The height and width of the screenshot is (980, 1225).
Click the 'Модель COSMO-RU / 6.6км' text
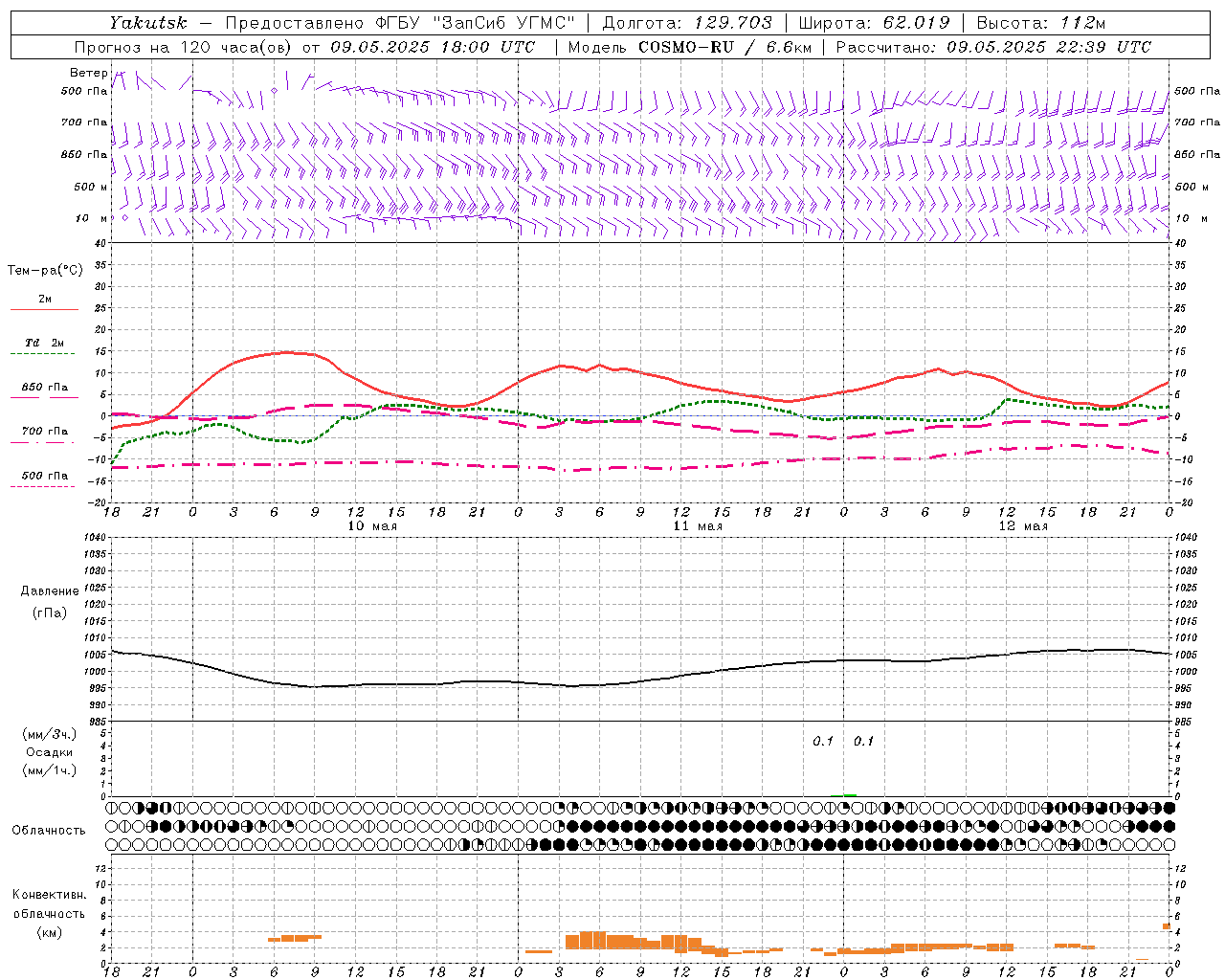tap(690, 47)
